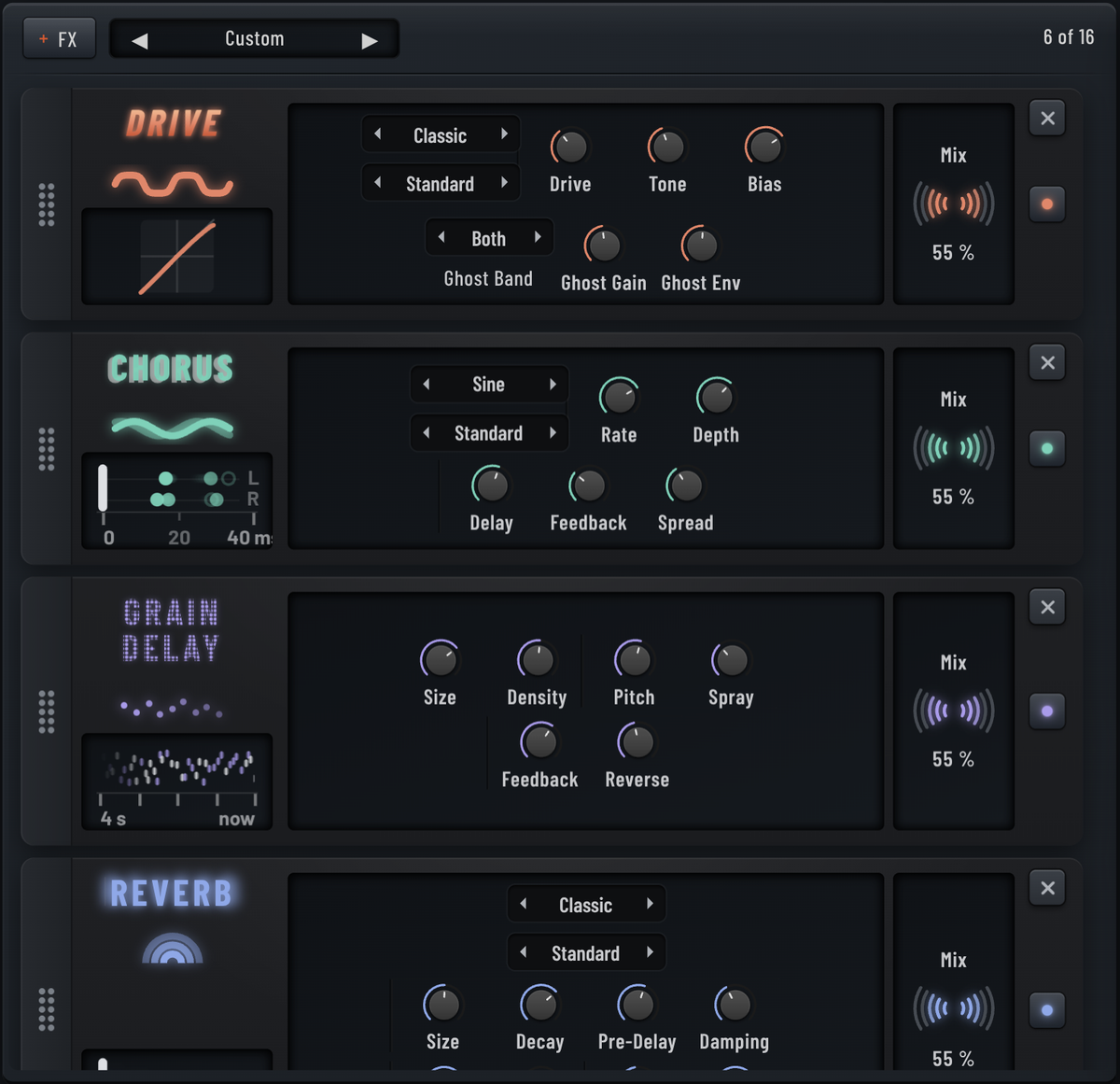The height and width of the screenshot is (1084, 1120).
Task: Click the Grain Delay Reverse knob
Action: pyautogui.click(x=637, y=742)
